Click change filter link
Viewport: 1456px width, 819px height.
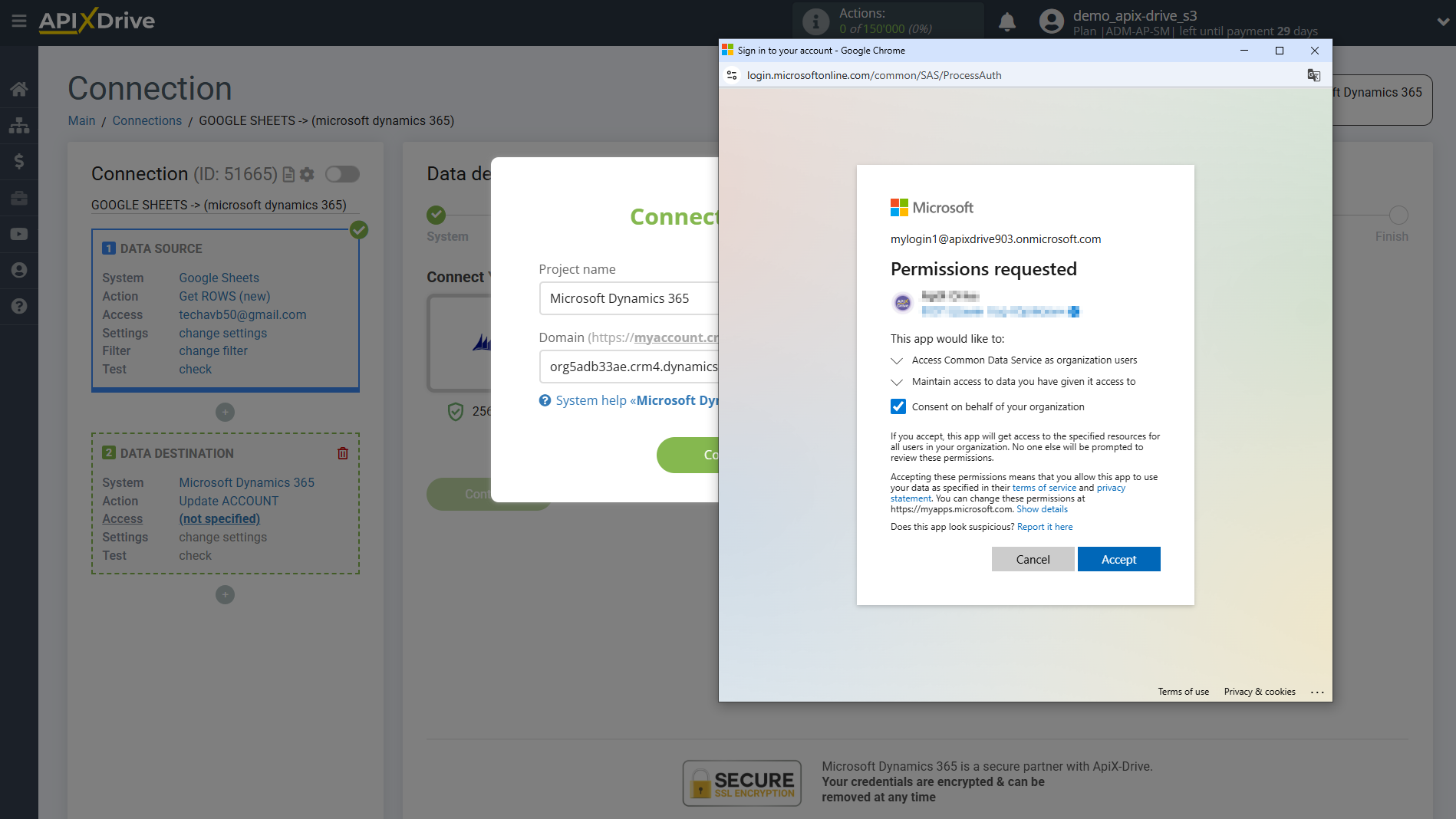click(212, 350)
